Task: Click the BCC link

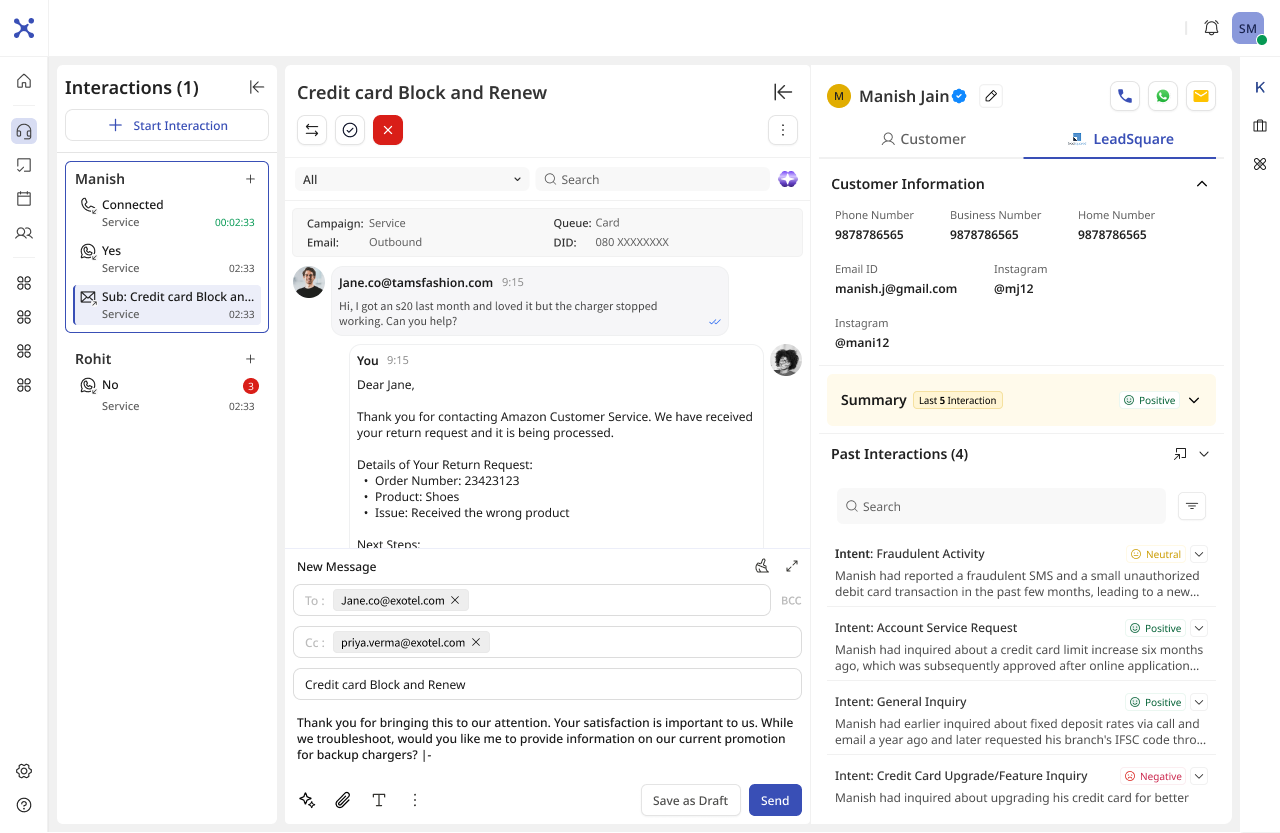Action: point(790,601)
